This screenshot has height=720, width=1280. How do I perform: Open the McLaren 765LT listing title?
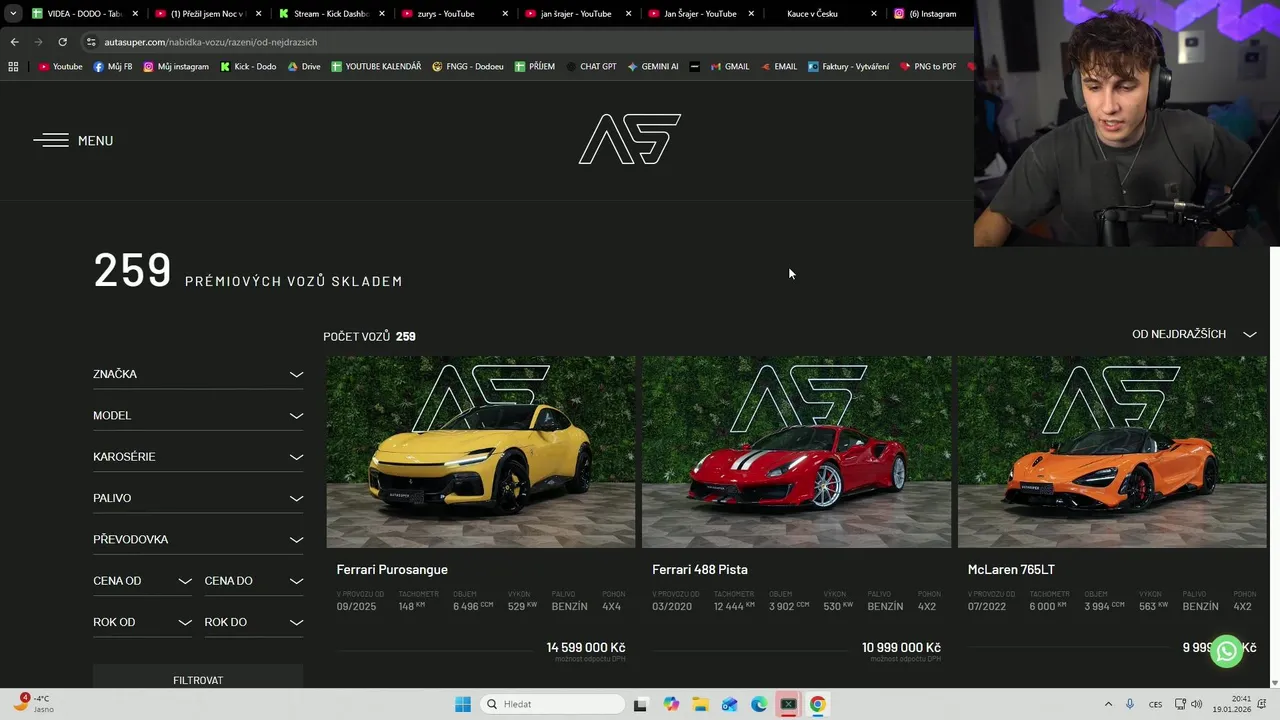point(1011,570)
